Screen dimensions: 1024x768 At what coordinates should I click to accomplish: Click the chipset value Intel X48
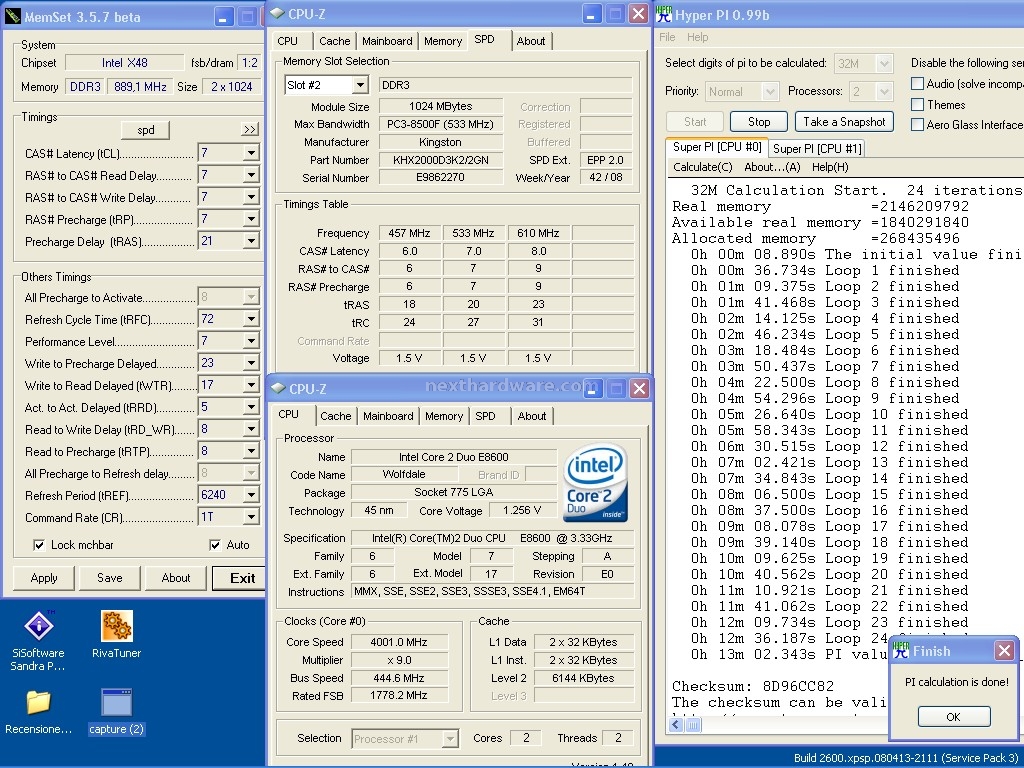pyautogui.click(x=125, y=63)
